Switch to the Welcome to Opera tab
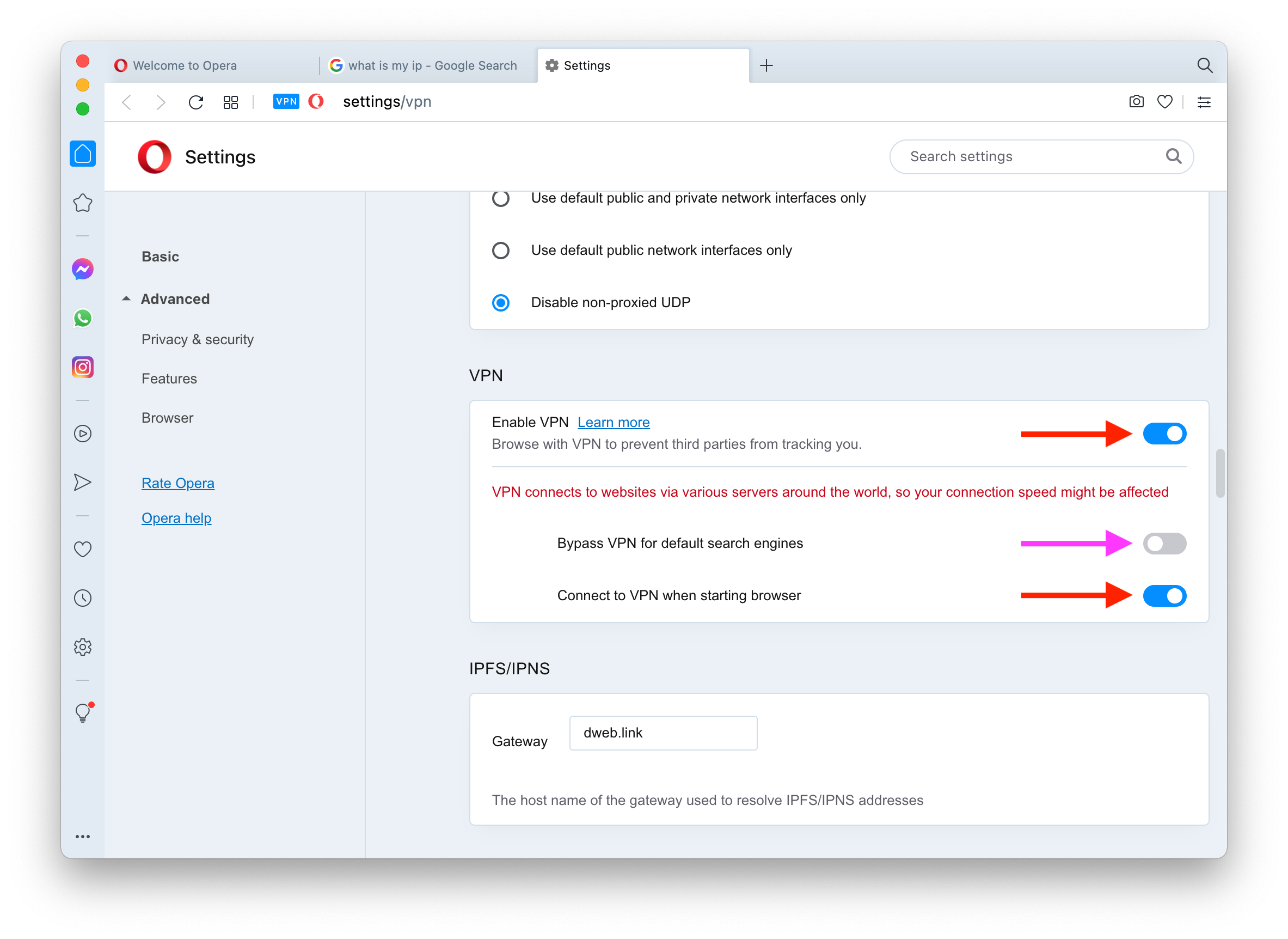The width and height of the screenshot is (1288, 939). 185,65
